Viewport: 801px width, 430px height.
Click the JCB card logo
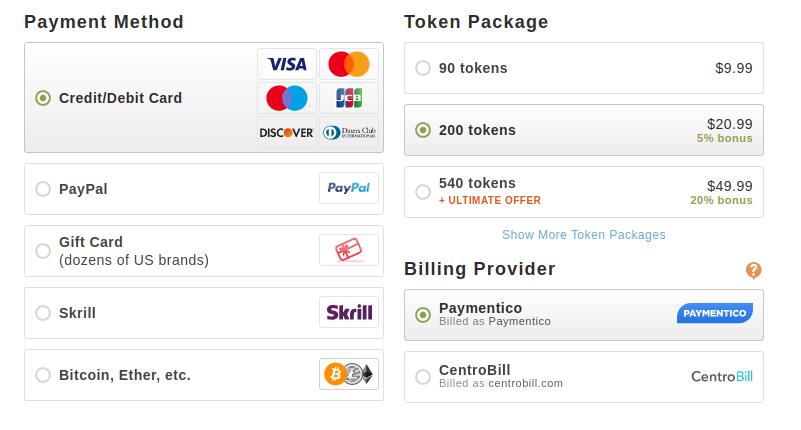pos(349,98)
